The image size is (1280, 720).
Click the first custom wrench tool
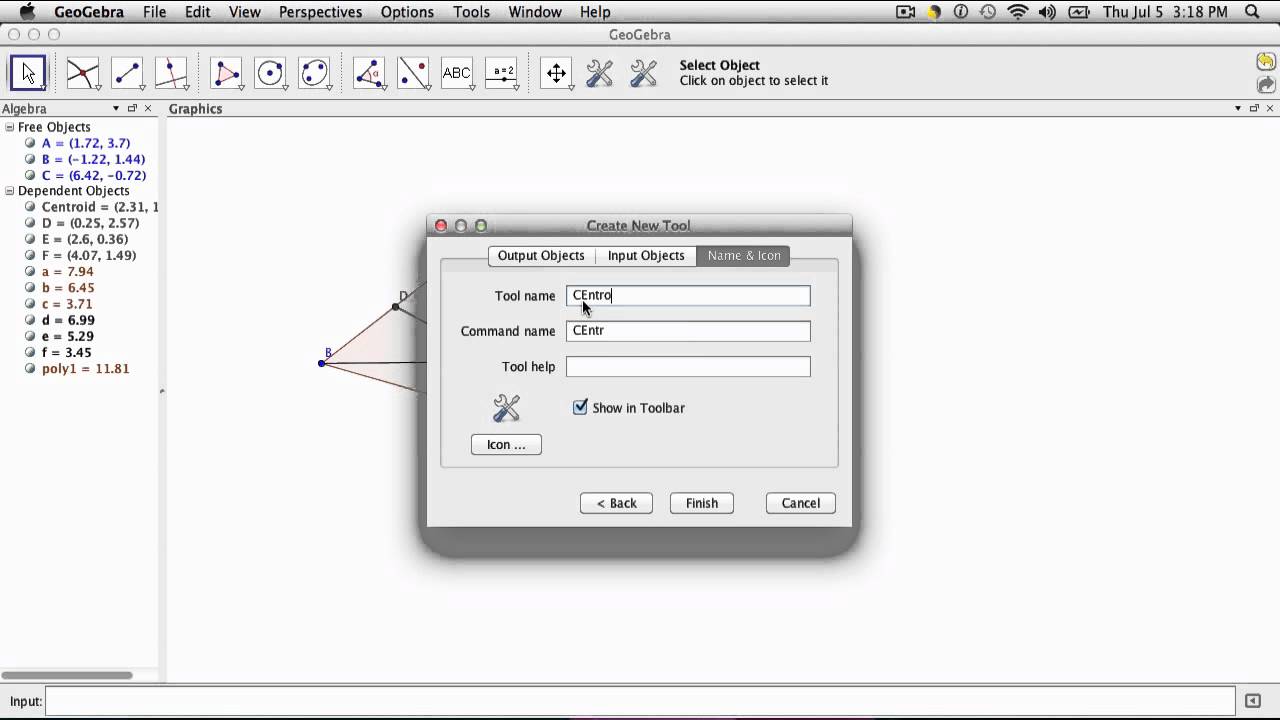pos(600,73)
